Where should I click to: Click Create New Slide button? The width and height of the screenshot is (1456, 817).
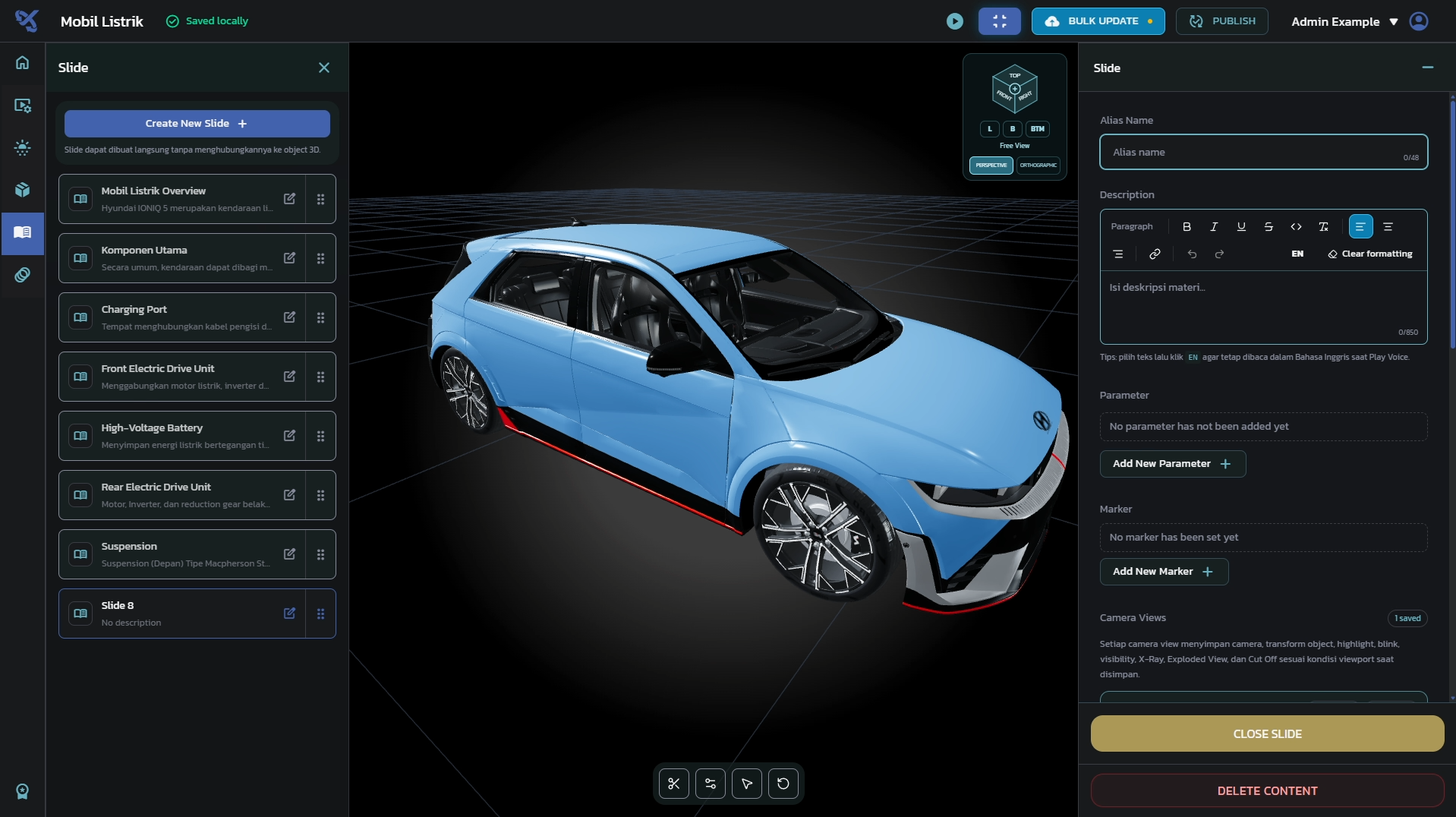[197, 124]
